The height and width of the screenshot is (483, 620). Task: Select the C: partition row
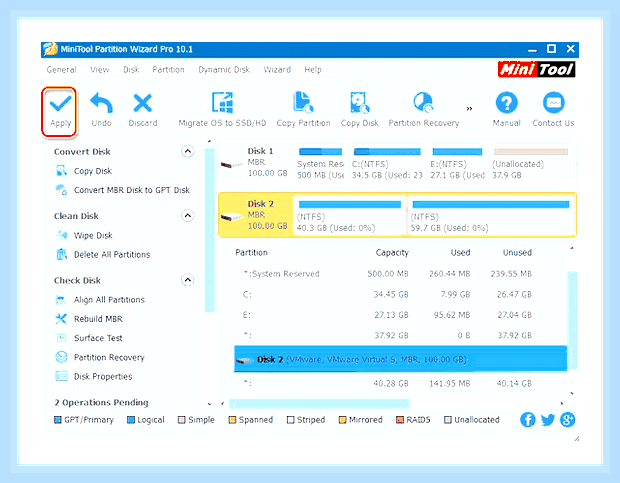pos(400,294)
